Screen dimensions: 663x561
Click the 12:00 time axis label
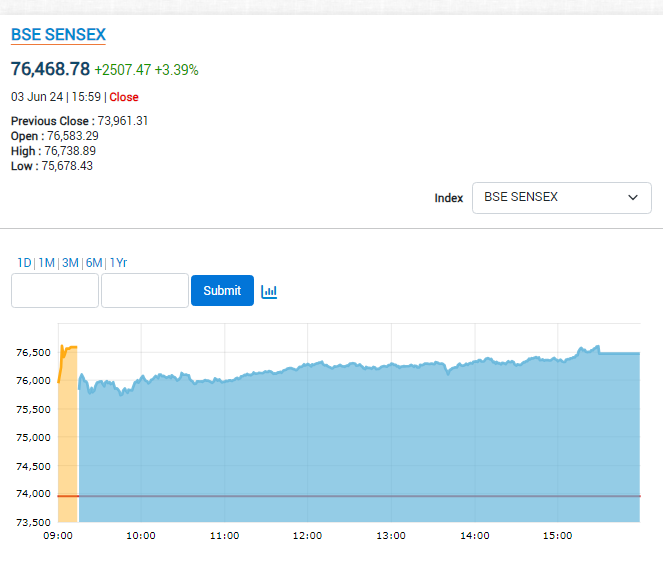307,536
